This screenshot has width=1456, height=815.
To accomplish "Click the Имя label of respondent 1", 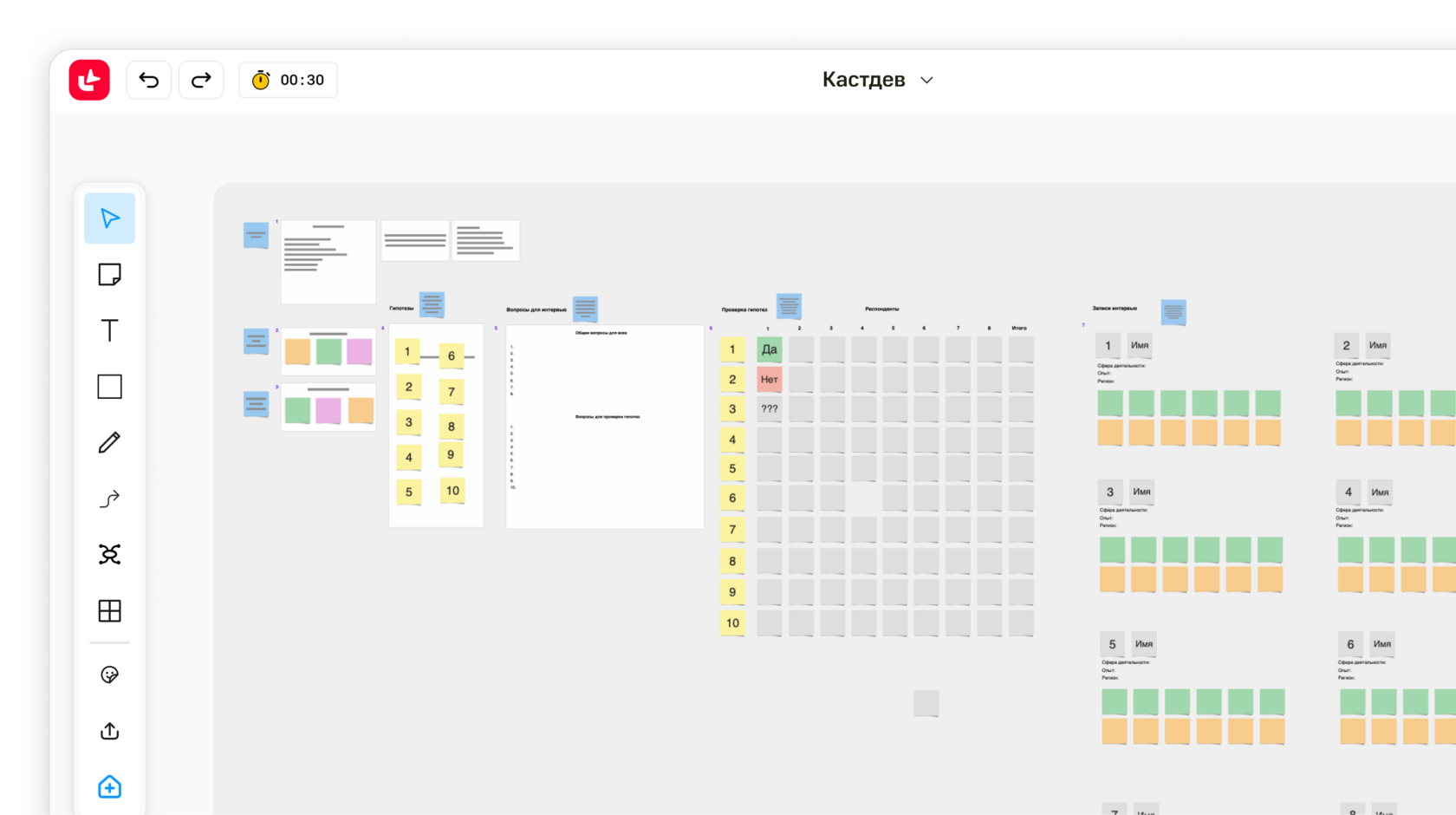I will pyautogui.click(x=1140, y=345).
